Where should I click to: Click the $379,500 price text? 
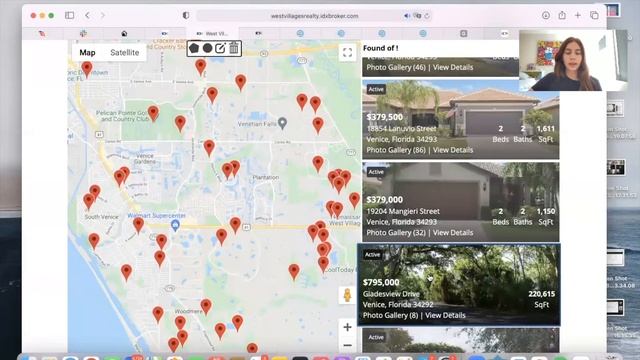pyautogui.click(x=384, y=117)
